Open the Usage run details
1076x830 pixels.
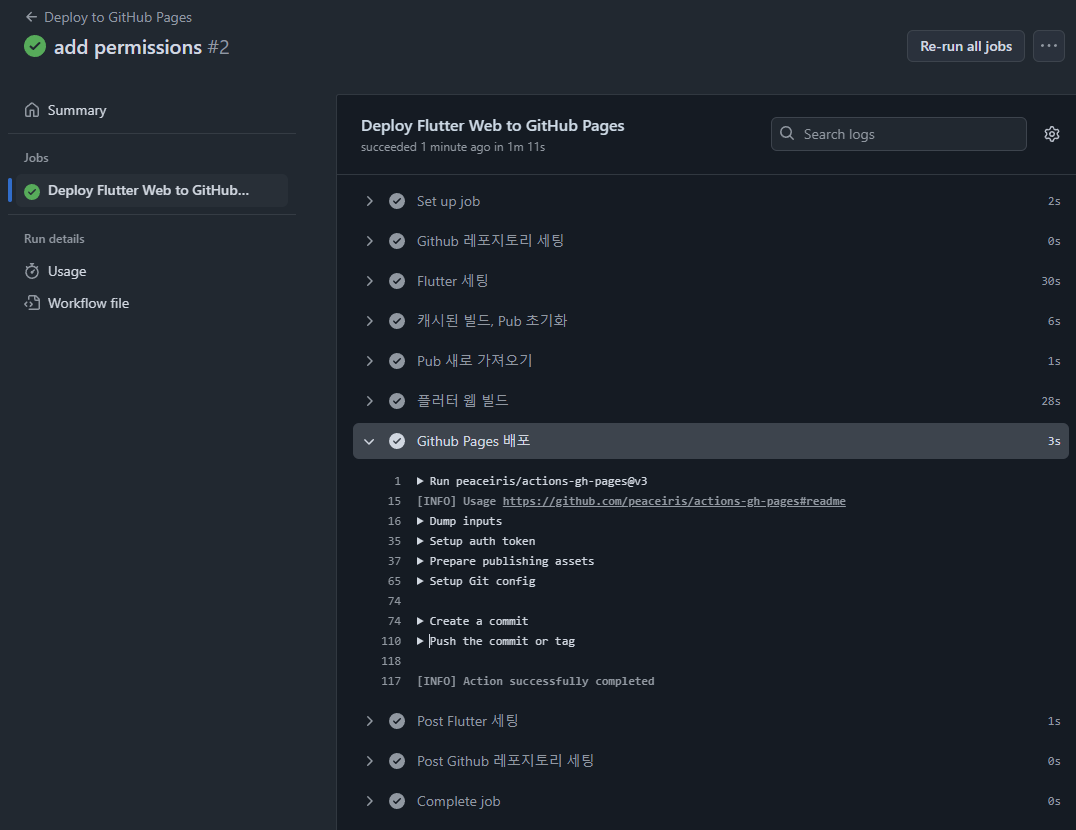pyautogui.click(x=67, y=271)
